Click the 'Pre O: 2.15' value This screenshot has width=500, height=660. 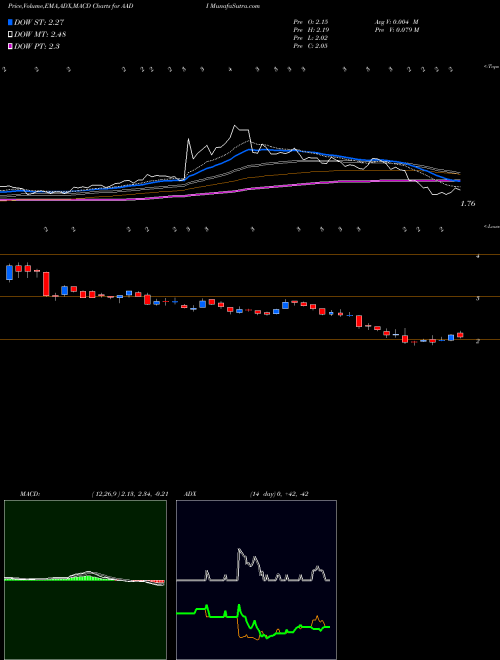click(311, 22)
